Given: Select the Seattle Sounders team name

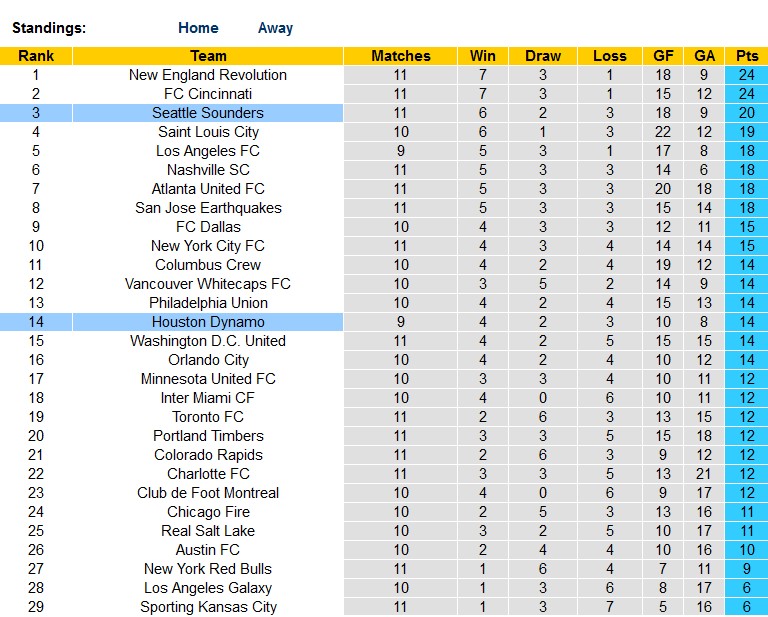Looking at the screenshot, I should [x=208, y=113].
